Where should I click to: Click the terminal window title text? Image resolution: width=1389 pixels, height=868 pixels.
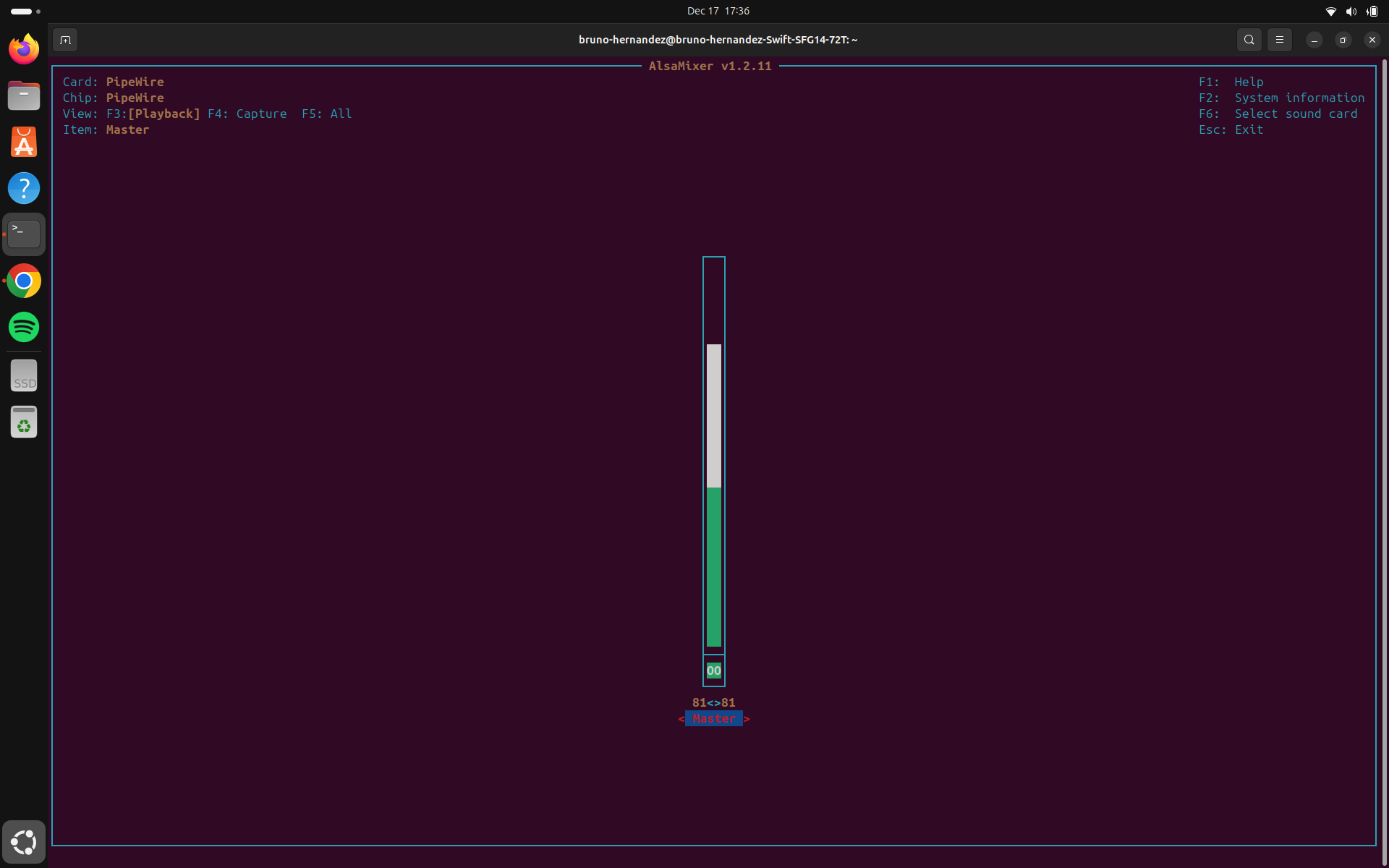[718, 40]
